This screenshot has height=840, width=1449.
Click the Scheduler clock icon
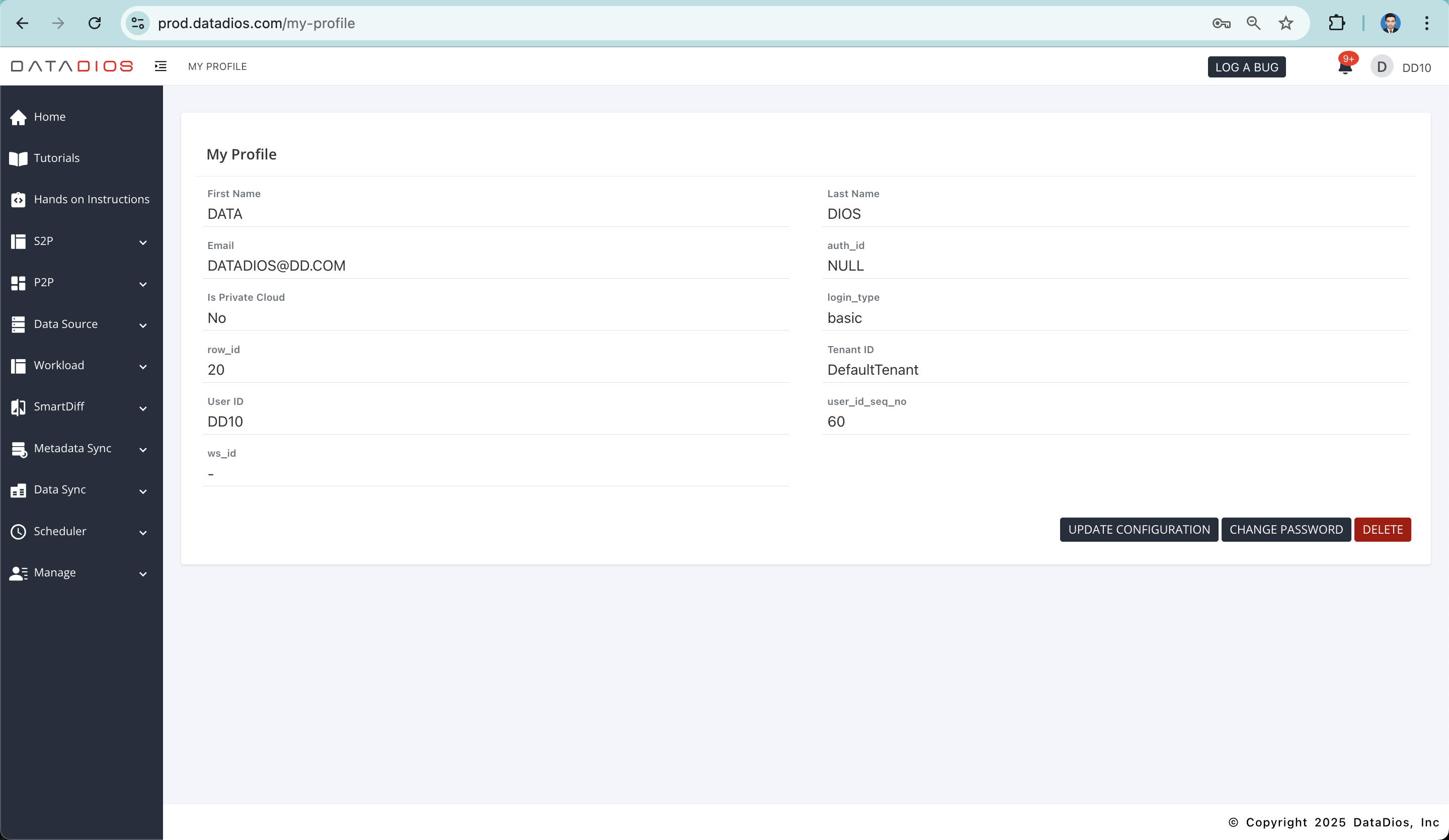(x=18, y=531)
